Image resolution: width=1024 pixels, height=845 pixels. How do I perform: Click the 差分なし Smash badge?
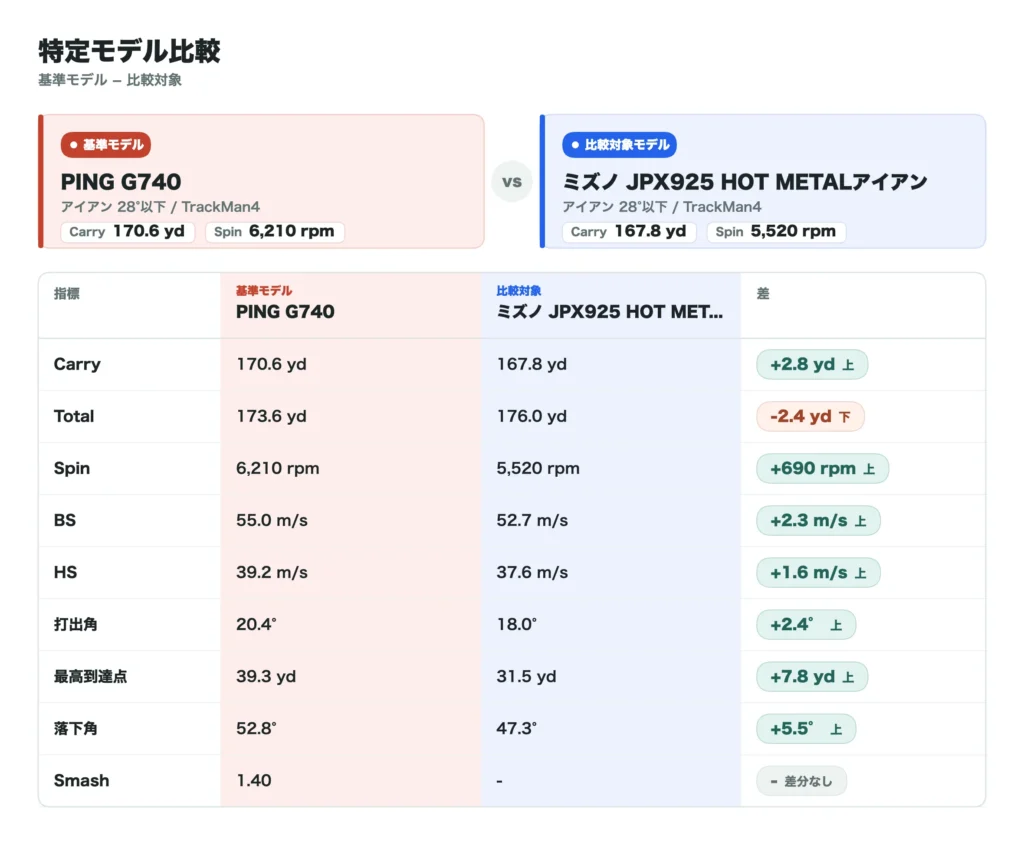coord(801,781)
